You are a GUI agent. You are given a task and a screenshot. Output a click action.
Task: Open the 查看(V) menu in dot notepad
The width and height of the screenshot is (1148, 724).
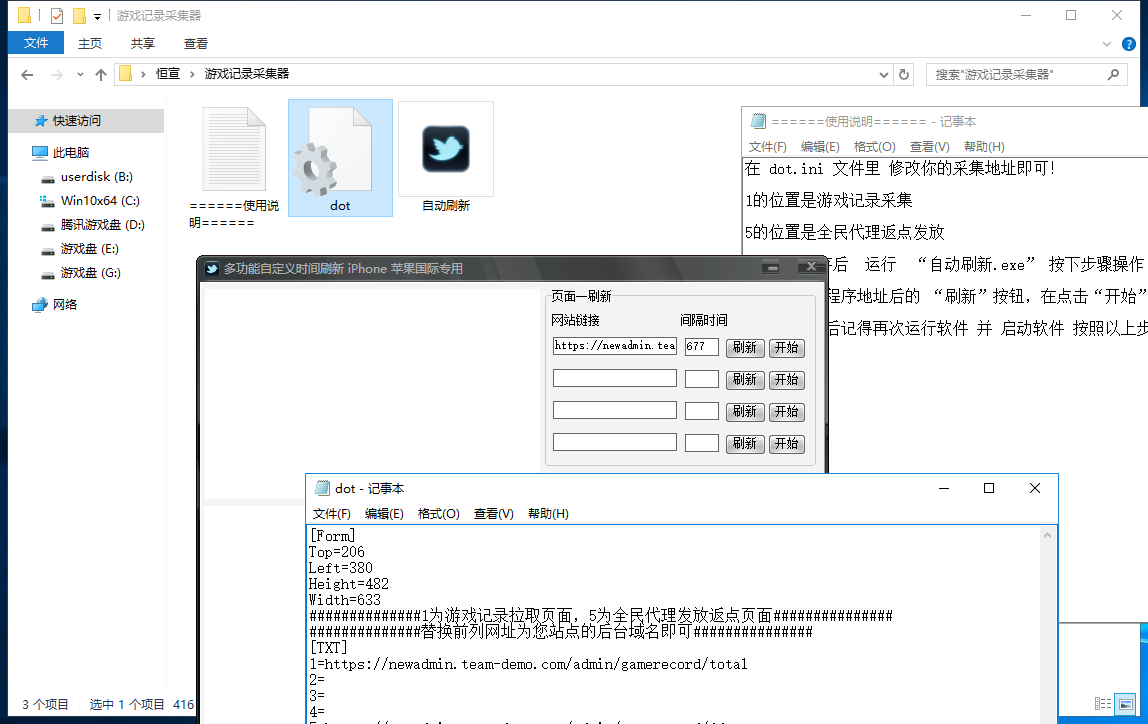493,513
